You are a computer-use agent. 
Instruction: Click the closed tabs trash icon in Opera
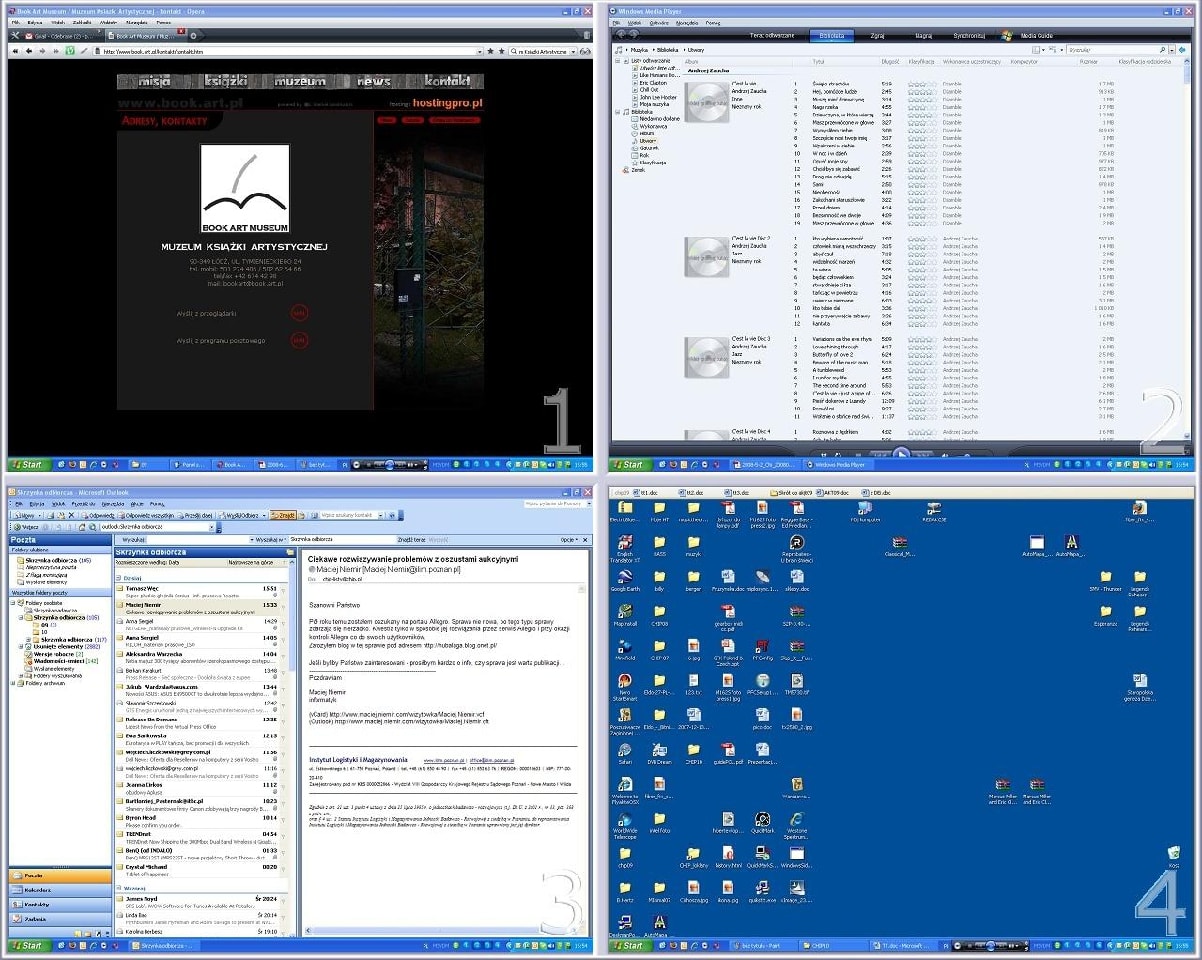585,35
